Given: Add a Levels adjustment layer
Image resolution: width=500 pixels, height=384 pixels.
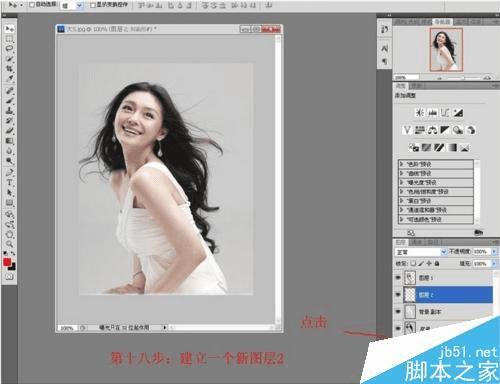Looking at the screenshot, I should click(x=433, y=113).
